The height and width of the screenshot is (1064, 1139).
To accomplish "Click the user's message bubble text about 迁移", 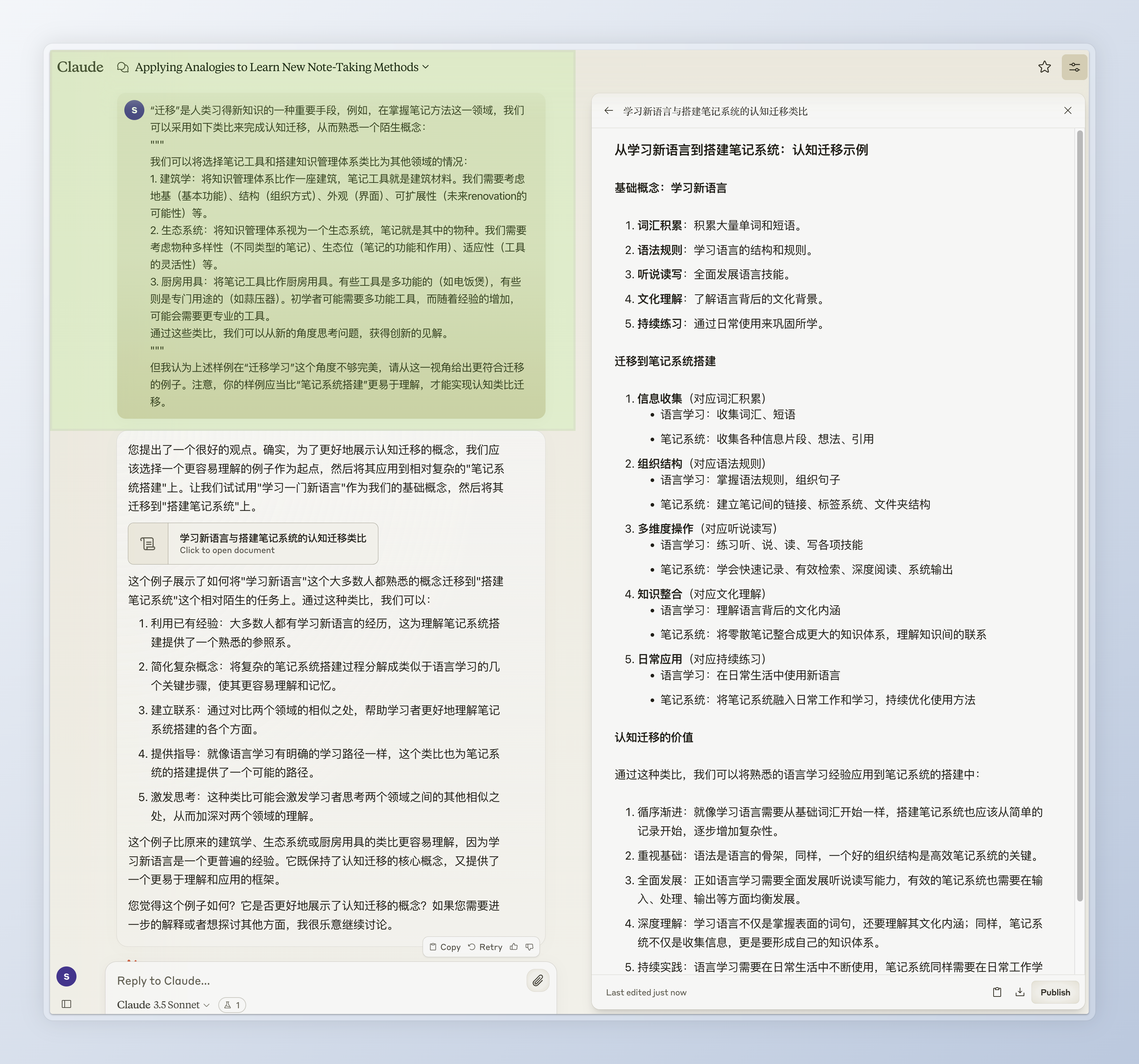I will (338, 255).
